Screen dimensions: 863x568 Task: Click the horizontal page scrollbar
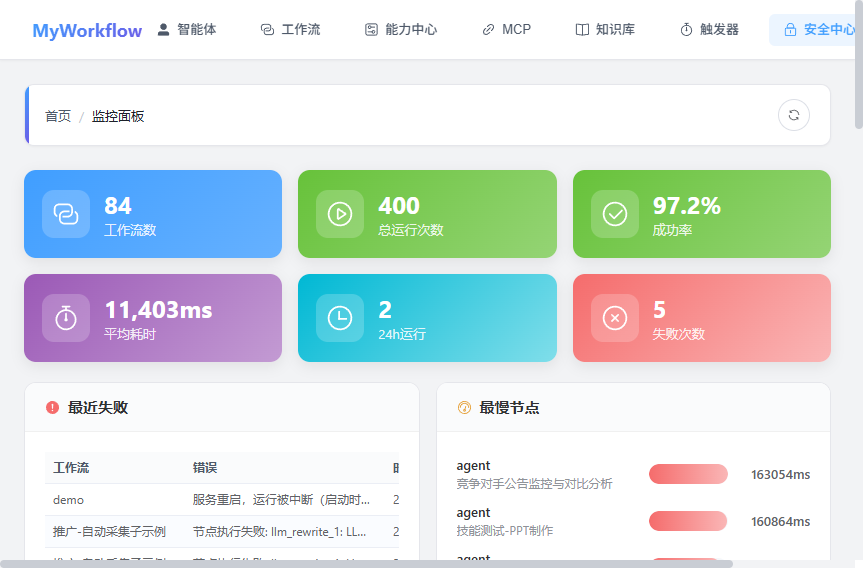tap(367, 564)
